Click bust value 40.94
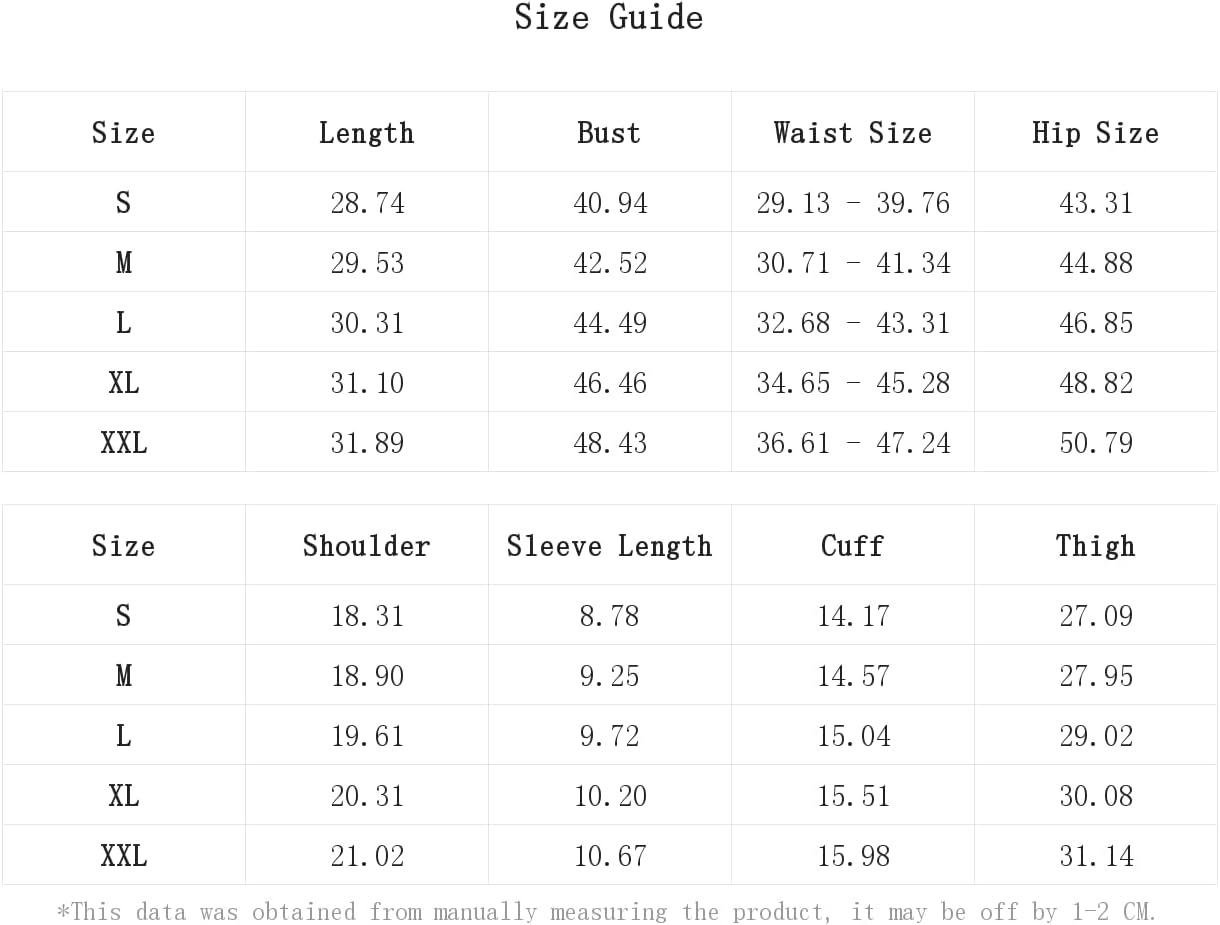 610,203
